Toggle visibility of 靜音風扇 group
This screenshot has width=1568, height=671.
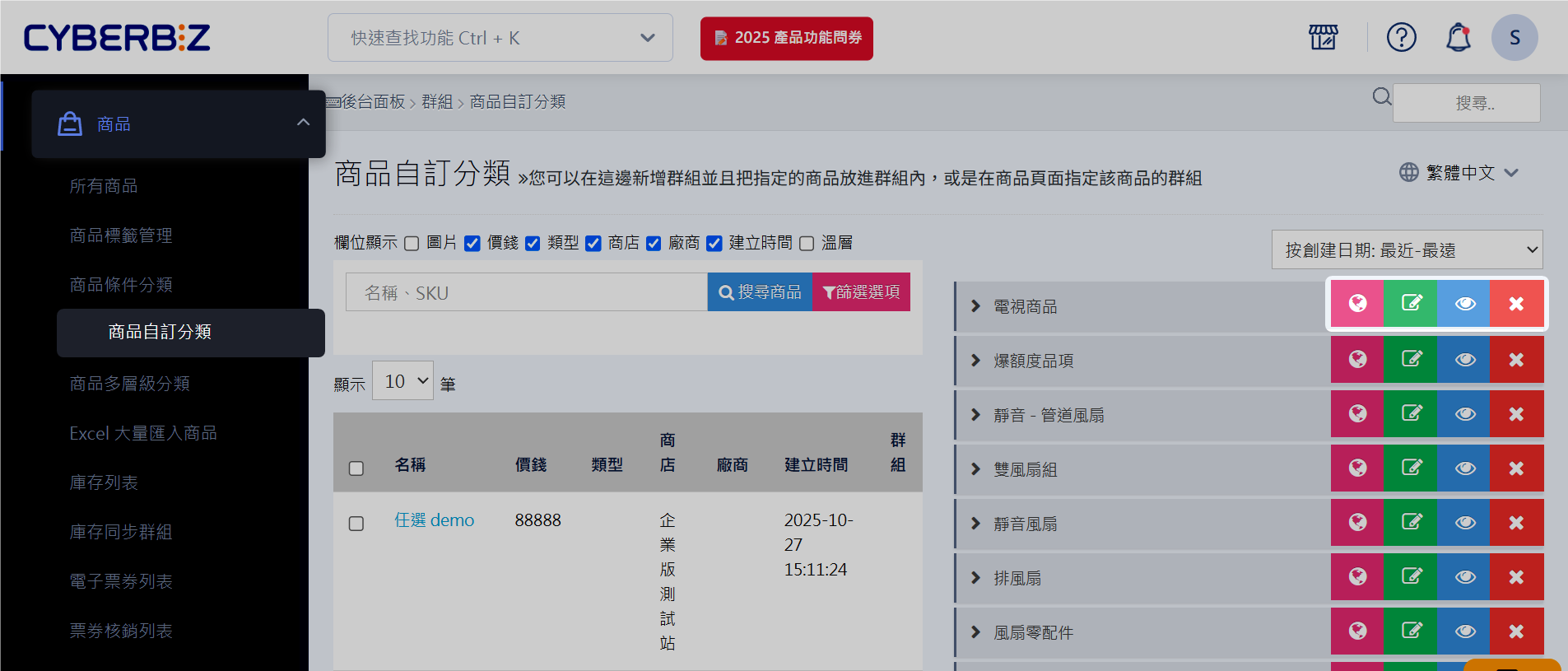tap(1464, 523)
